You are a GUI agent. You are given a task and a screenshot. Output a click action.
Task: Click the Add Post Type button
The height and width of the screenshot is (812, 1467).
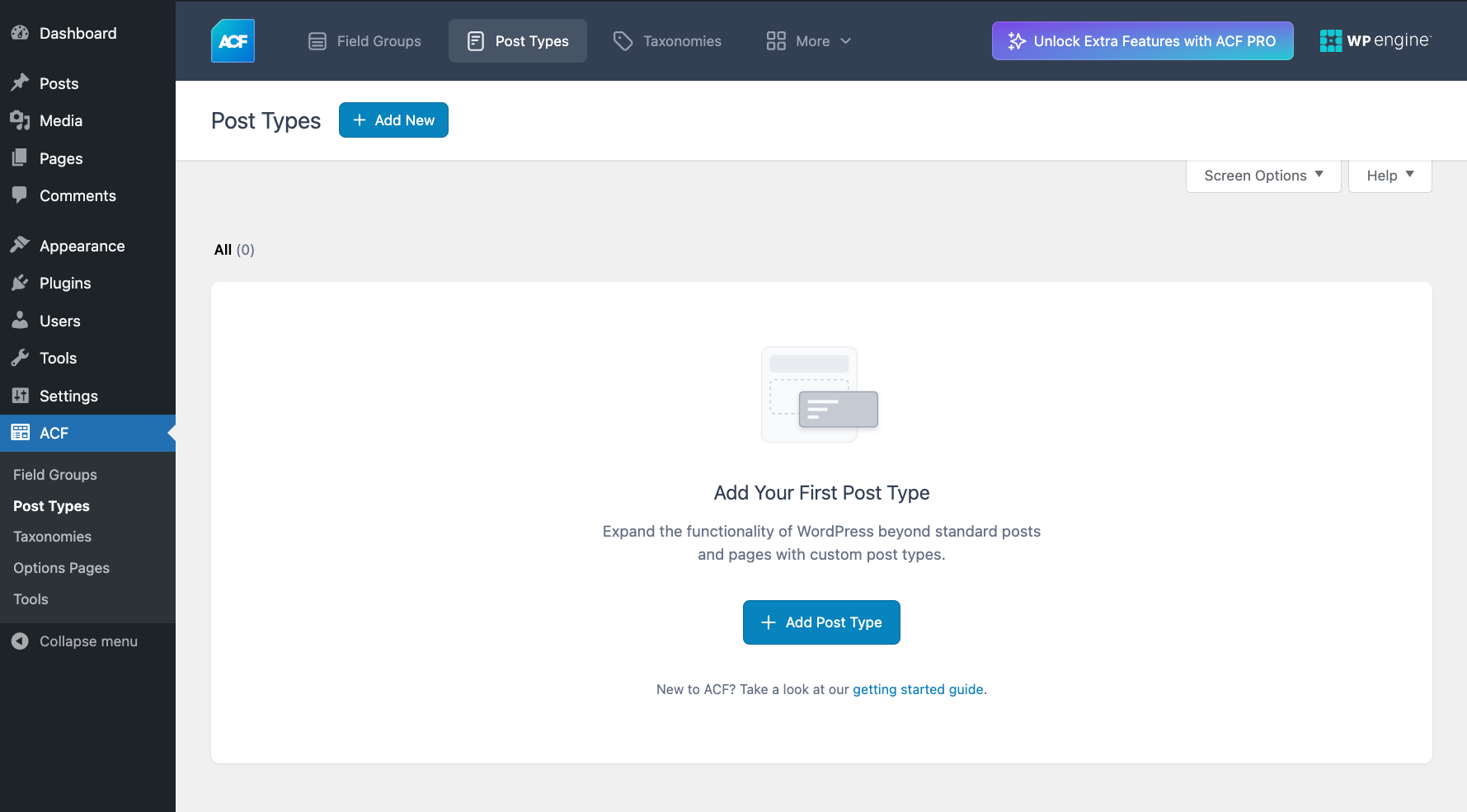(x=821, y=622)
